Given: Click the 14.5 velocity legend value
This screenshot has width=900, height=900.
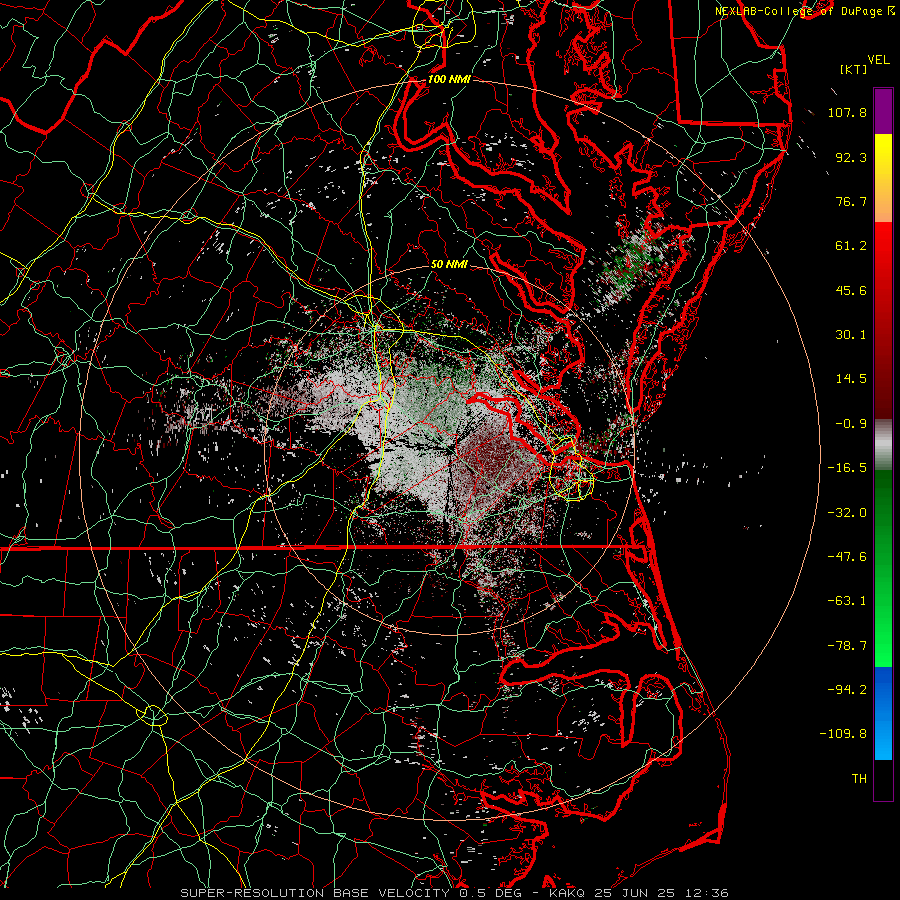Looking at the screenshot, I should 851,379.
